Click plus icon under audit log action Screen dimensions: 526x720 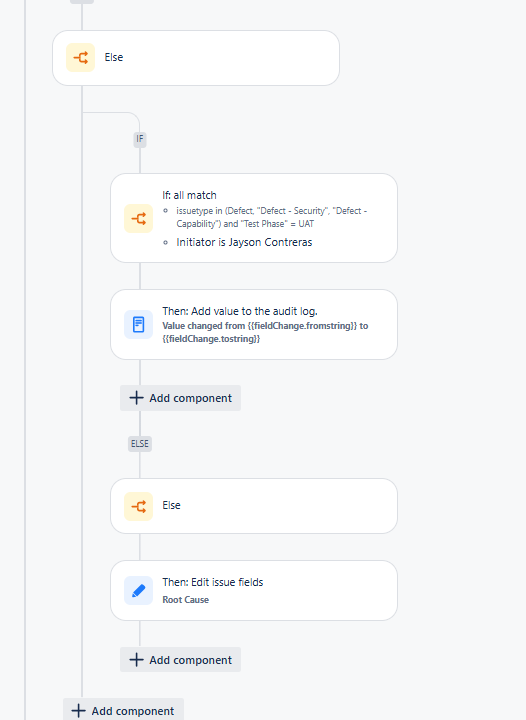[x=136, y=398]
